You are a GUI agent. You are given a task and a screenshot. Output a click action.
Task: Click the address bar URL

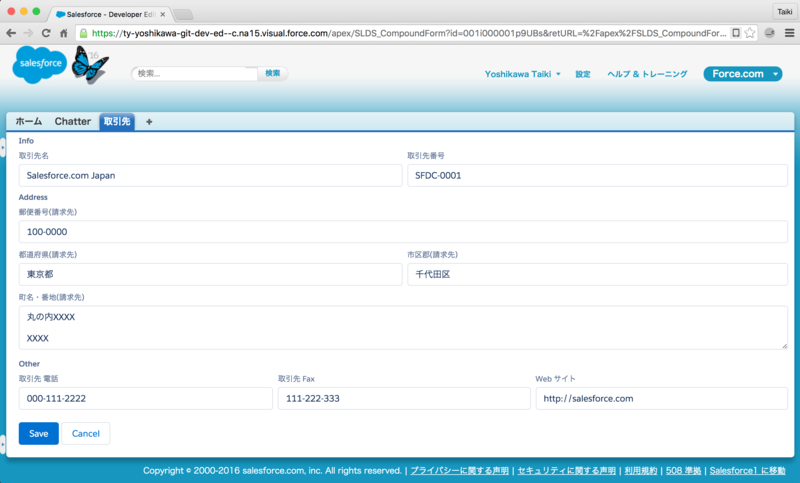click(408, 33)
